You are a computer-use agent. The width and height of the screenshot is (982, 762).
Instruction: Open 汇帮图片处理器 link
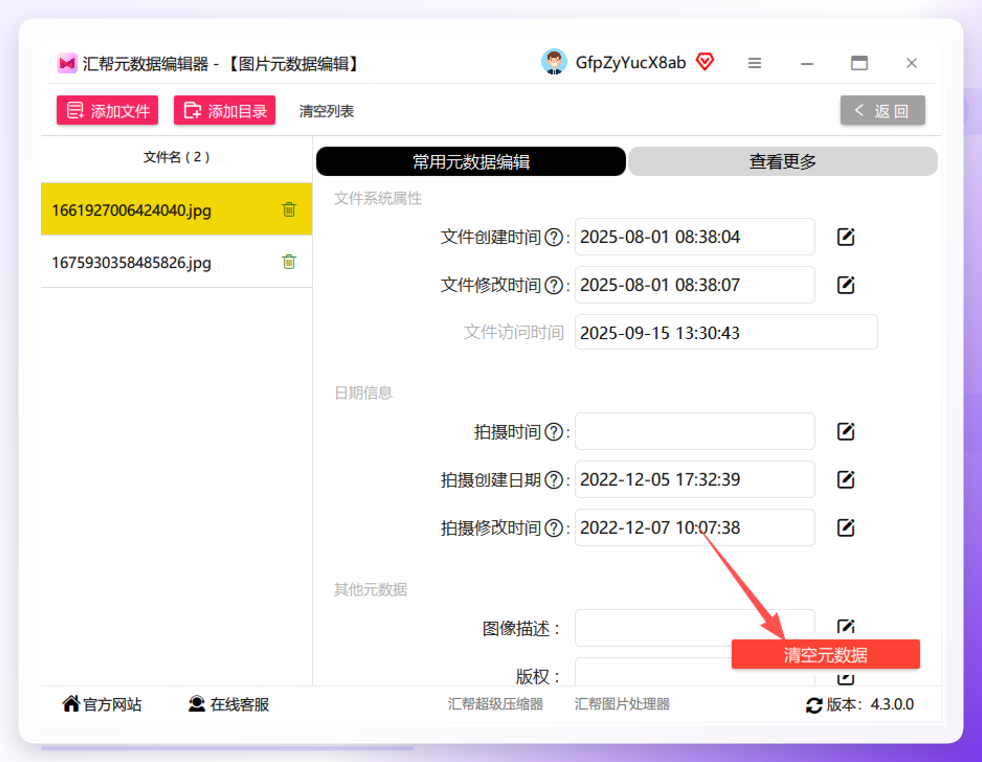[x=622, y=704]
